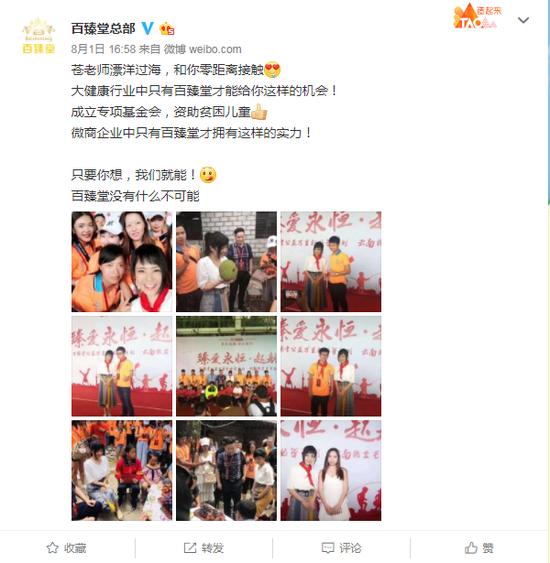
Task: Click the 评论 tab label
Action: (350, 548)
